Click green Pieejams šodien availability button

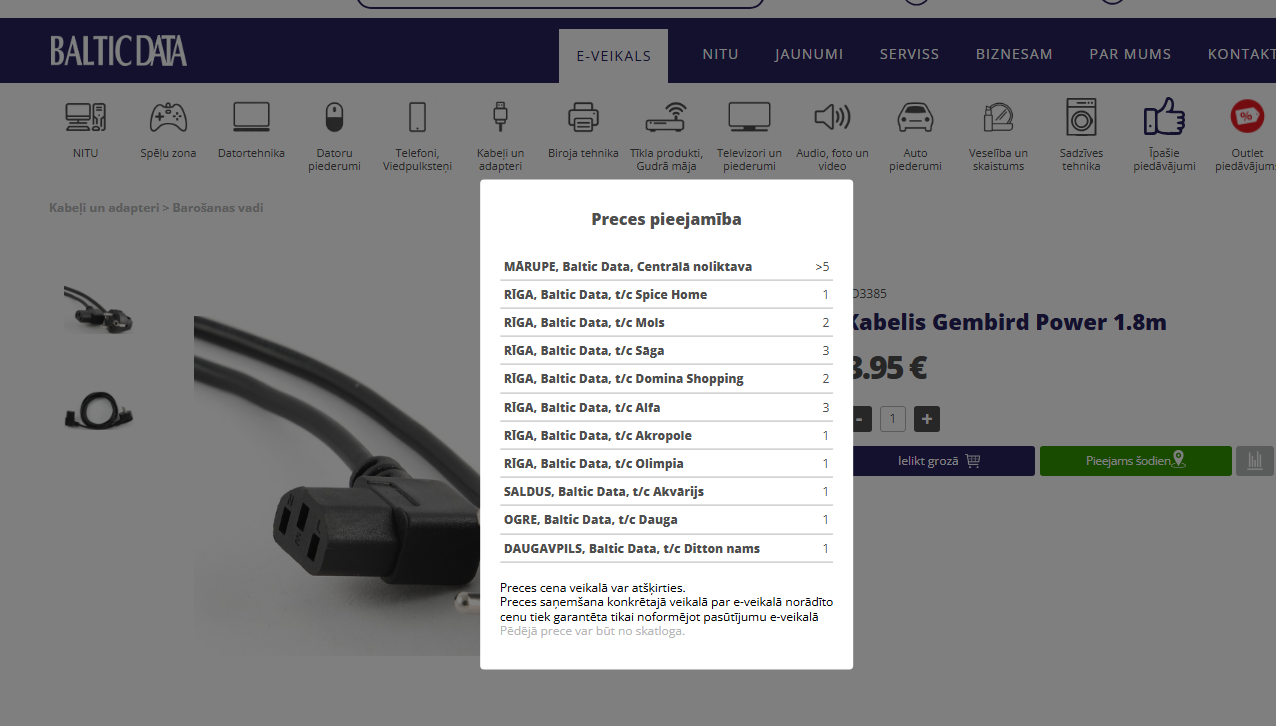(x=1135, y=461)
